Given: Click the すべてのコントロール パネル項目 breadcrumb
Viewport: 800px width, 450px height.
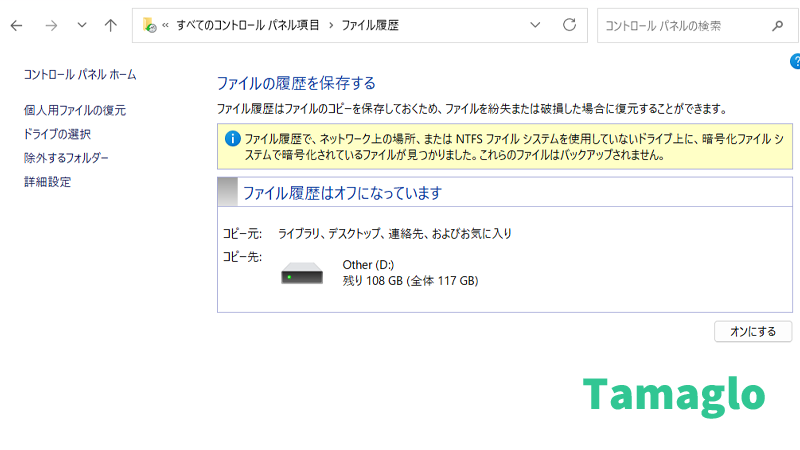Looking at the screenshot, I should coord(248,25).
